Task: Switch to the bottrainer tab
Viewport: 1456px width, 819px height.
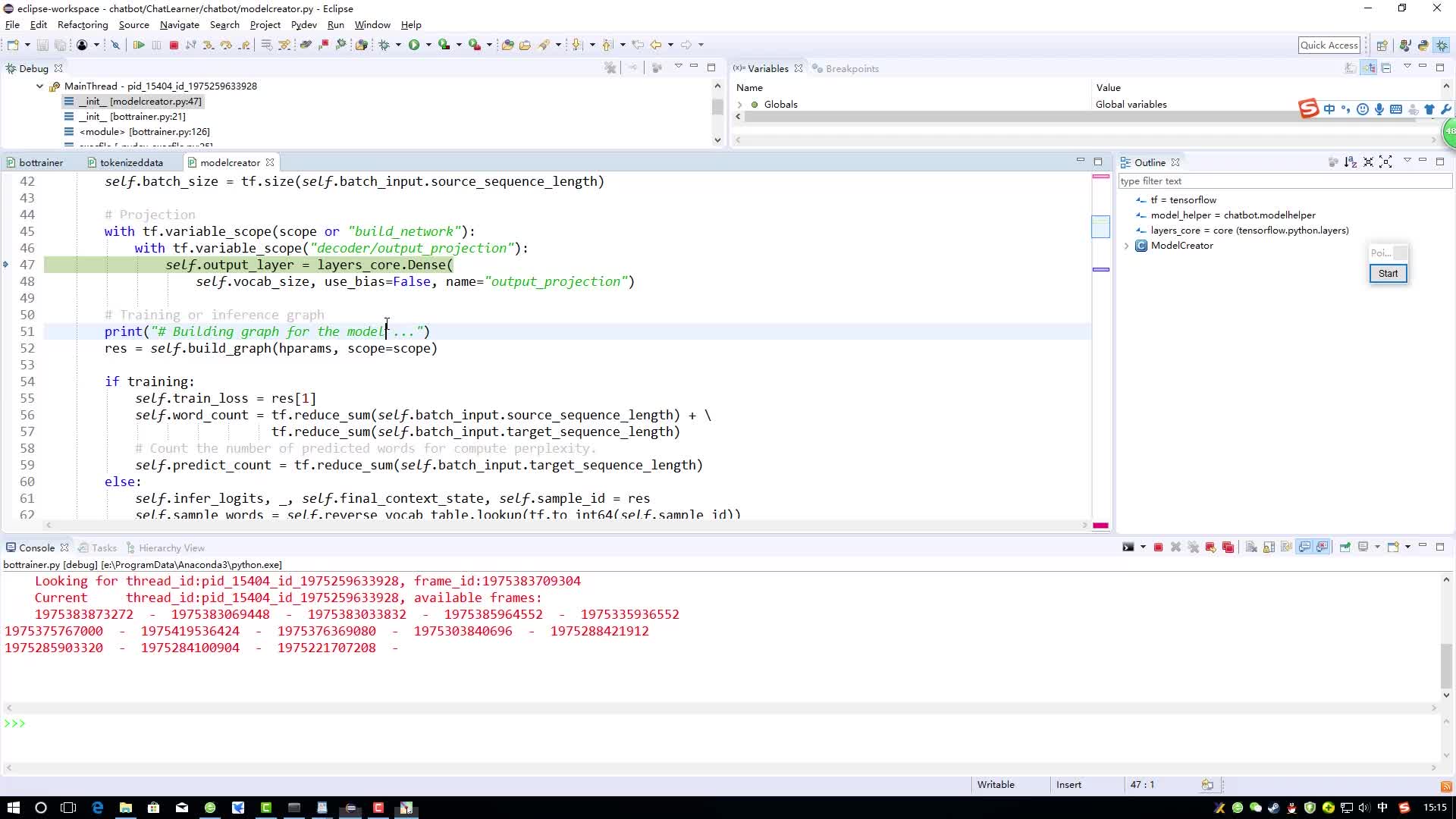Action: click(40, 162)
